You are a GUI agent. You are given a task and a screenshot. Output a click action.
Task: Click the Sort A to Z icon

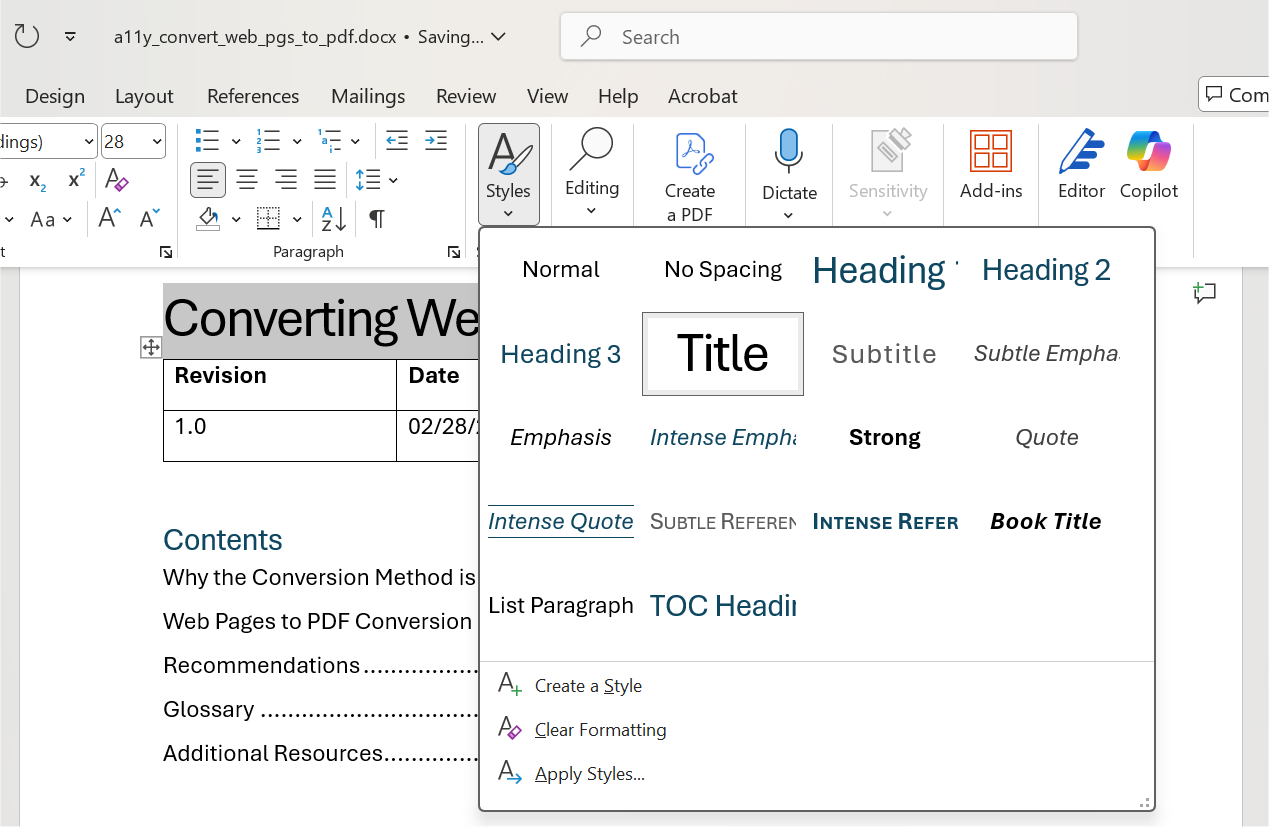click(x=333, y=219)
